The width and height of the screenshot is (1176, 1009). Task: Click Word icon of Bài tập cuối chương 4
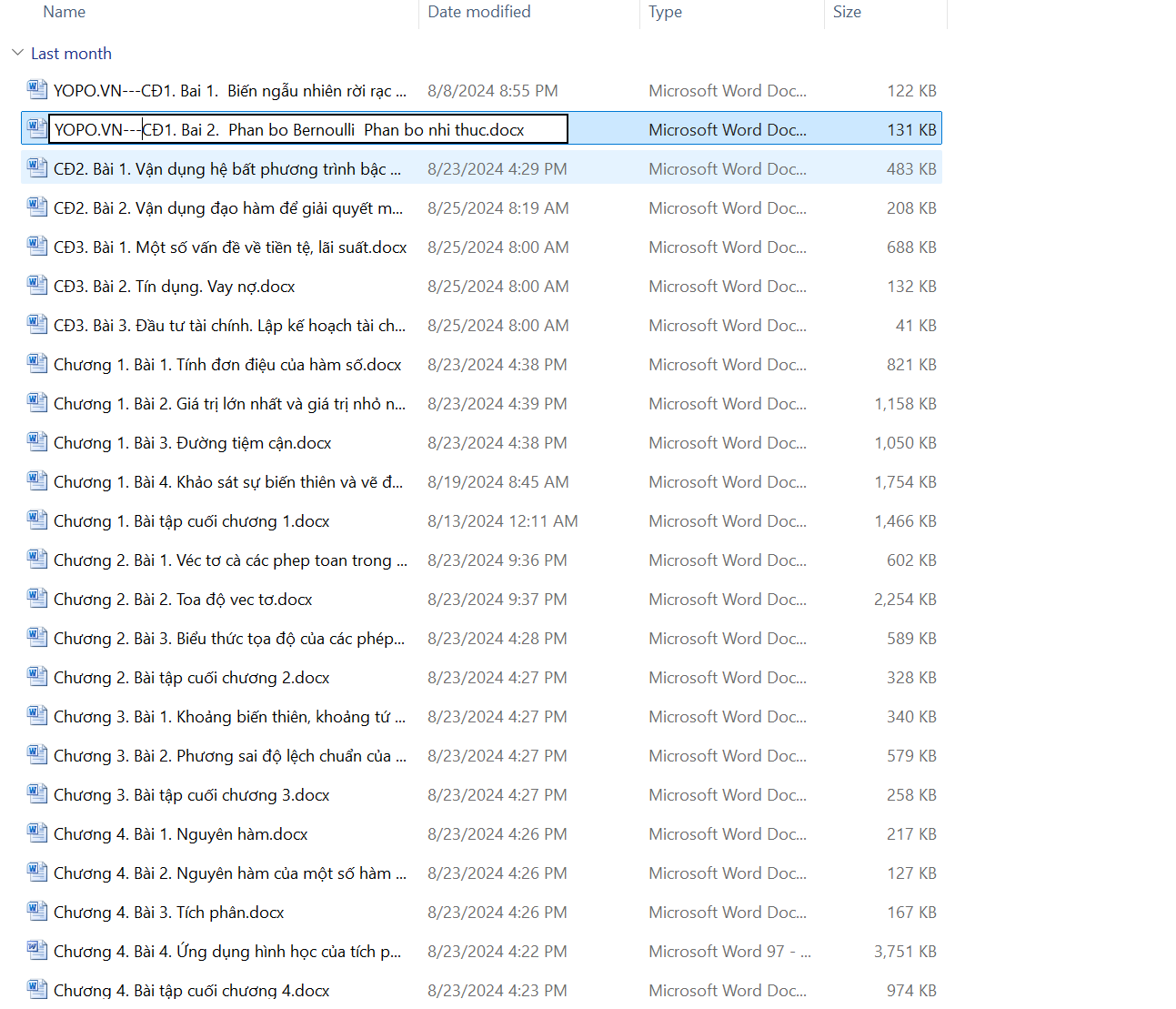(37, 989)
